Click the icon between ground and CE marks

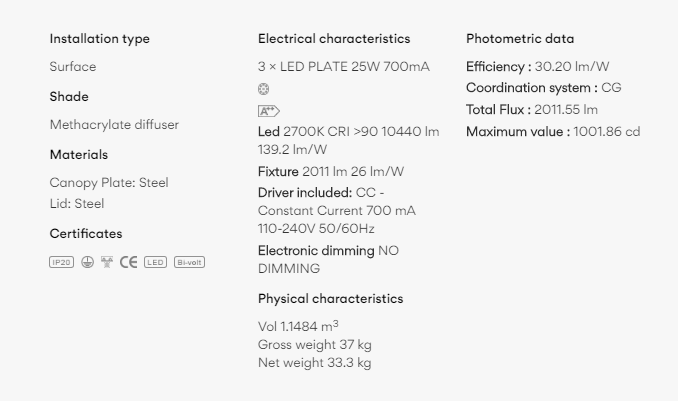click(107, 262)
